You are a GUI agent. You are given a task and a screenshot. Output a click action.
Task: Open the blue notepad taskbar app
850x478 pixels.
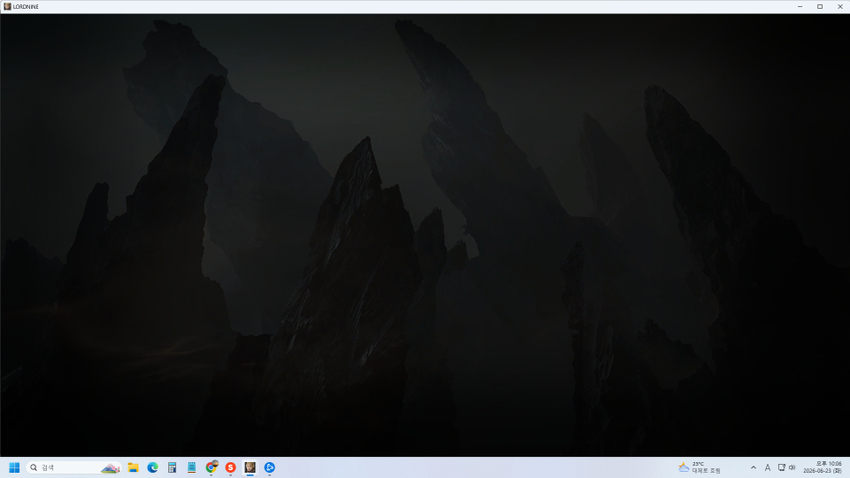point(191,467)
